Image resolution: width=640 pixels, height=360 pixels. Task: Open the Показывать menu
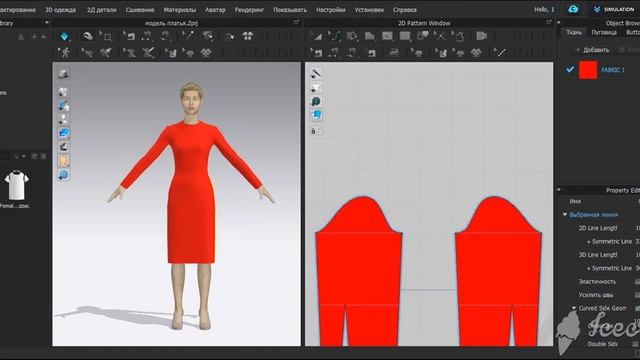click(x=290, y=9)
